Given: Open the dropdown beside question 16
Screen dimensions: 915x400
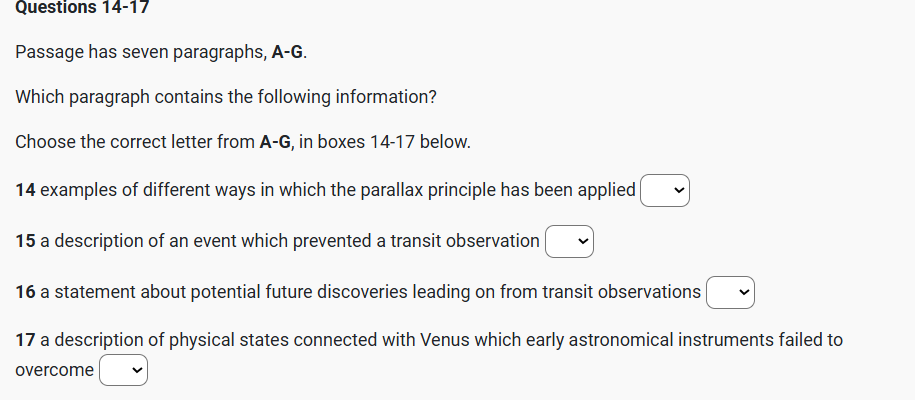Looking at the screenshot, I should tap(730, 292).
